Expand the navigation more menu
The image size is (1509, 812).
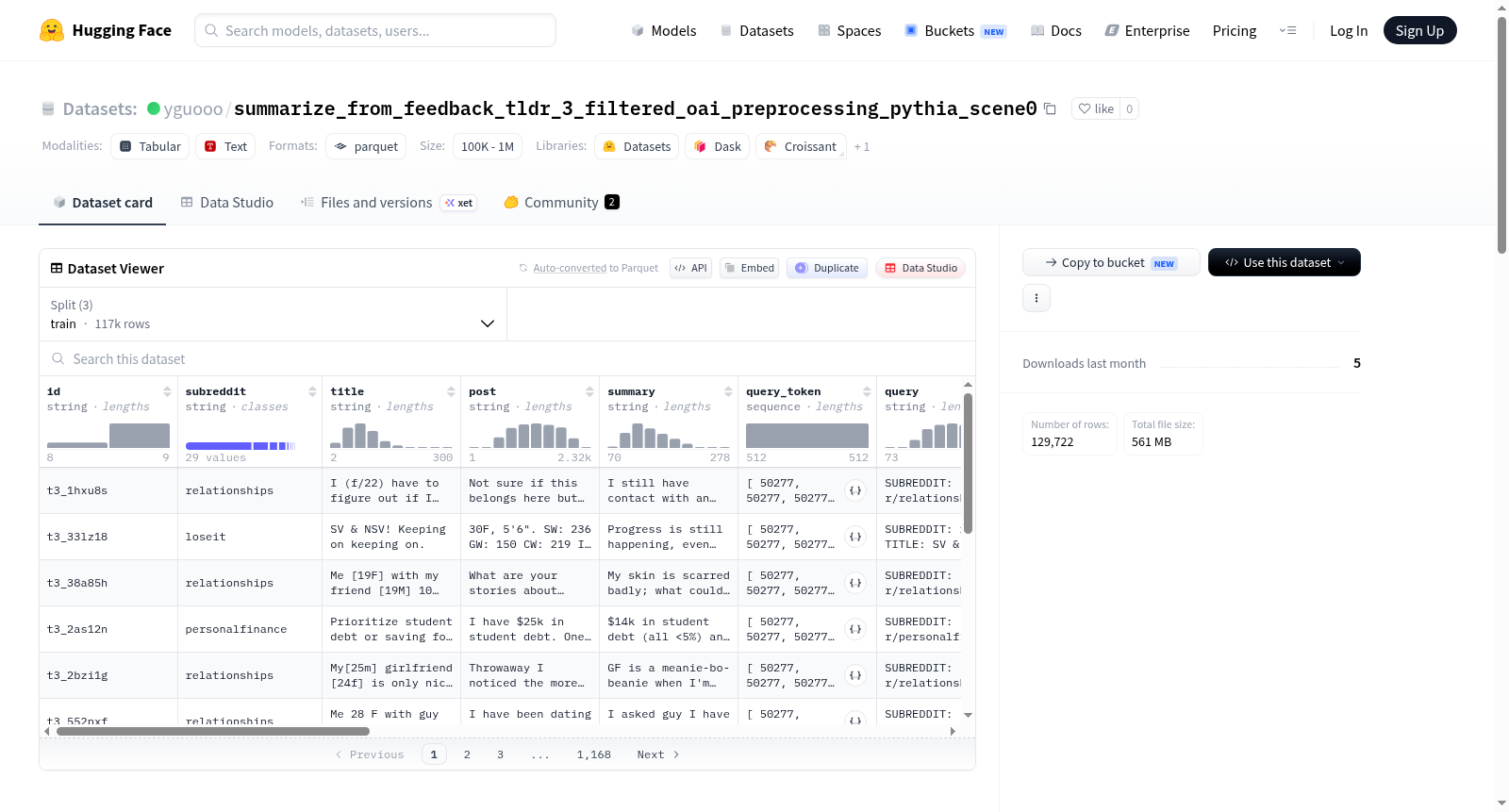pyautogui.click(x=1287, y=31)
